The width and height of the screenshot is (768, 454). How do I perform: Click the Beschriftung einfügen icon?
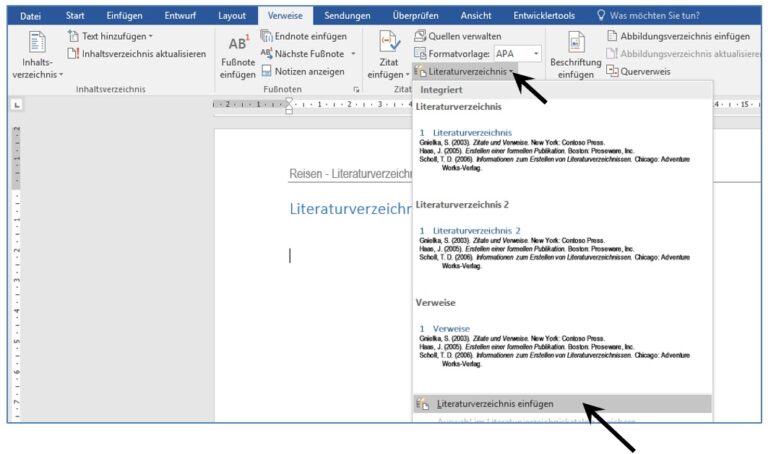coord(576,42)
